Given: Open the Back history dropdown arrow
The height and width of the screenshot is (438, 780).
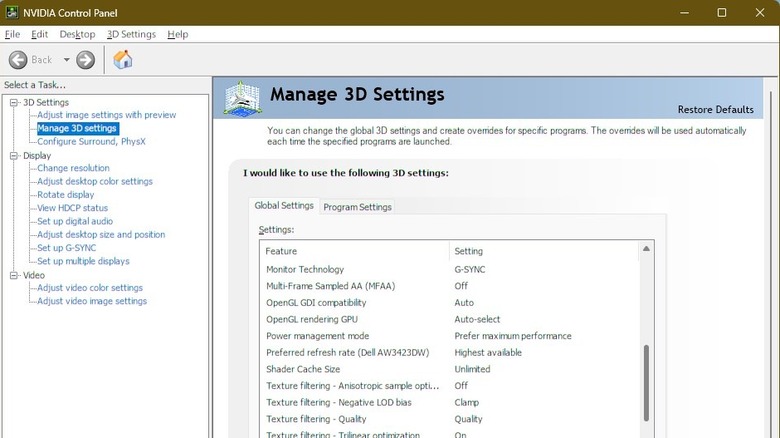Looking at the screenshot, I should point(67,60).
